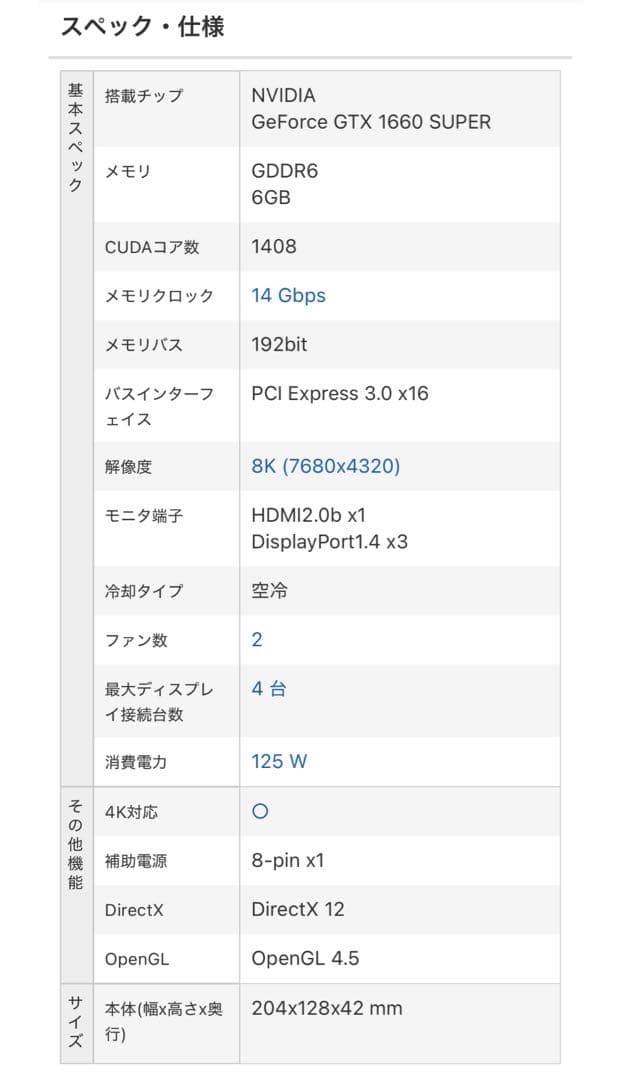
Task: Open the 14 Gbps memory clock link
Action: pyautogui.click(x=288, y=295)
